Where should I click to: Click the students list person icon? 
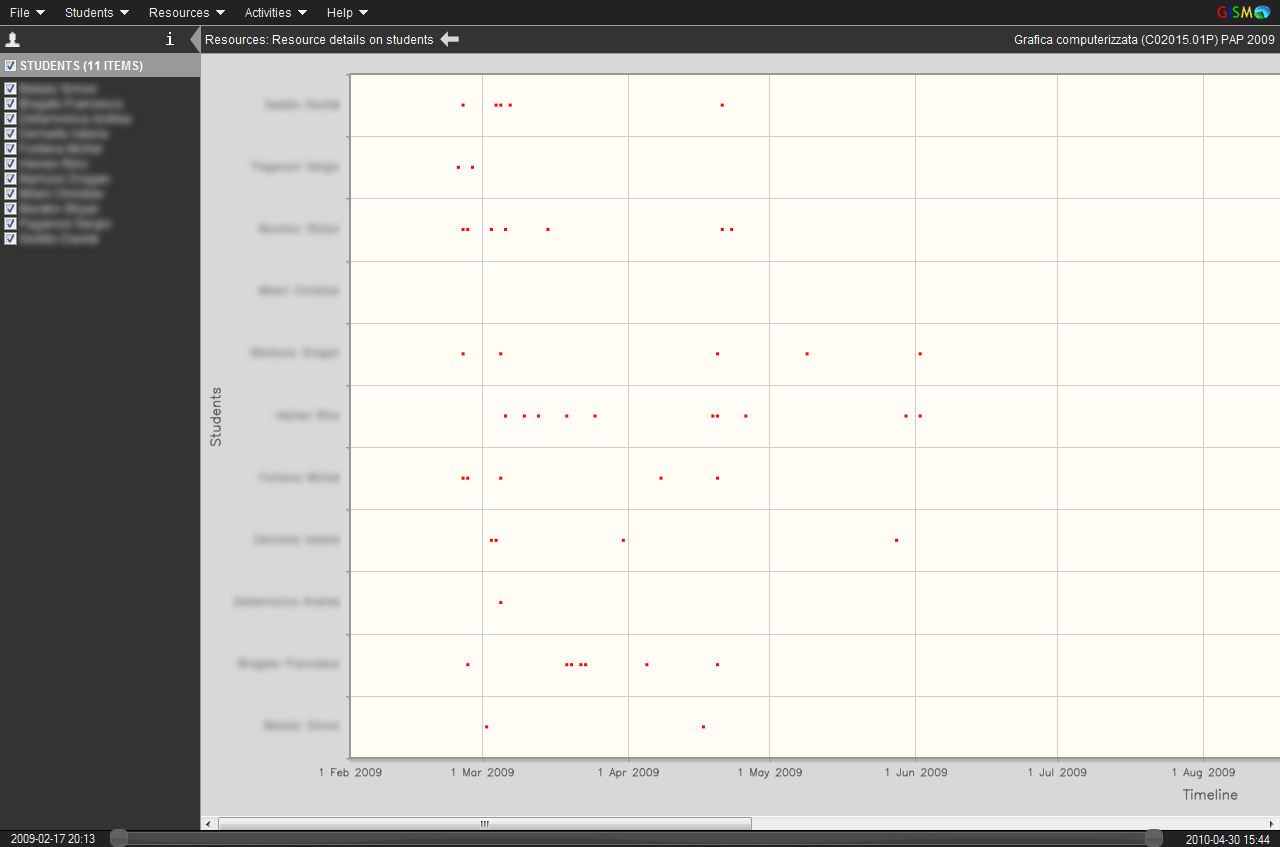pos(13,40)
